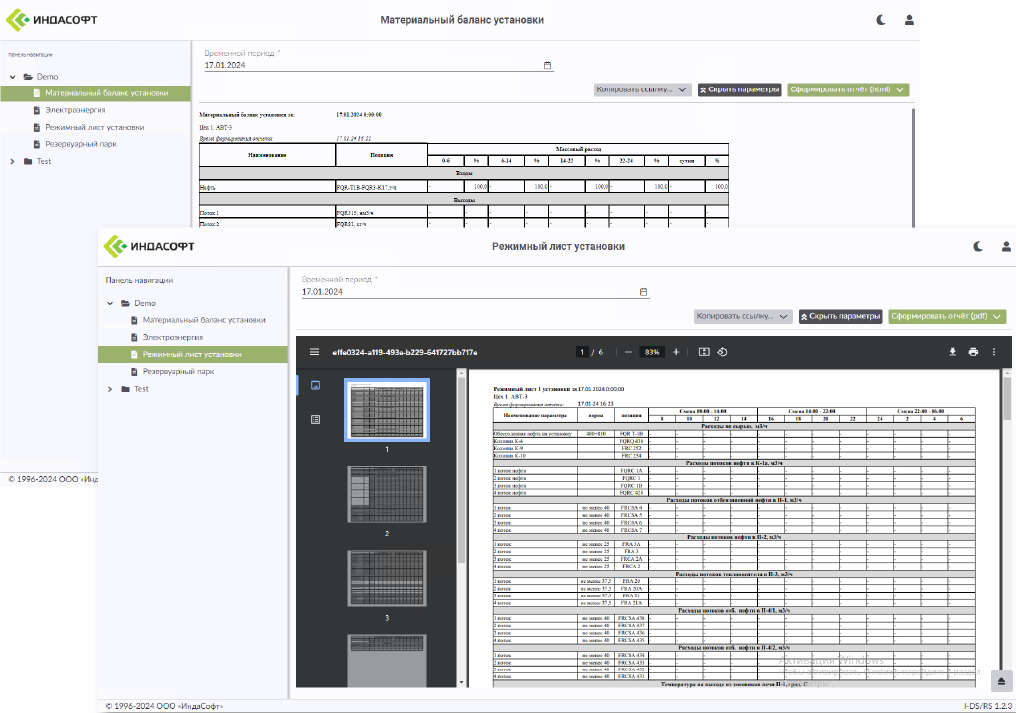Image resolution: width=1016 pixels, height=713 pixels.
Task: Collapse the Demo folder in front window
Action: point(110,303)
